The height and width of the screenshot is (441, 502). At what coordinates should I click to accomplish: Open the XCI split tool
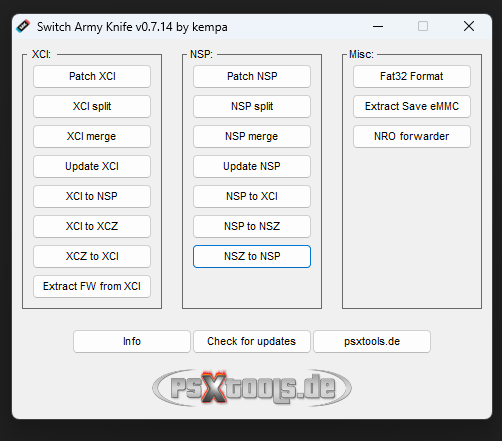(x=92, y=106)
